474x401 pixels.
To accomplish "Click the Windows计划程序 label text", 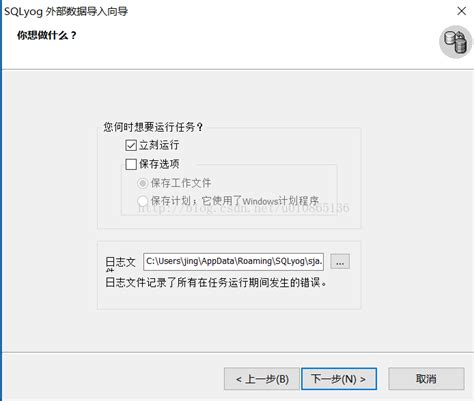I will [281, 201].
